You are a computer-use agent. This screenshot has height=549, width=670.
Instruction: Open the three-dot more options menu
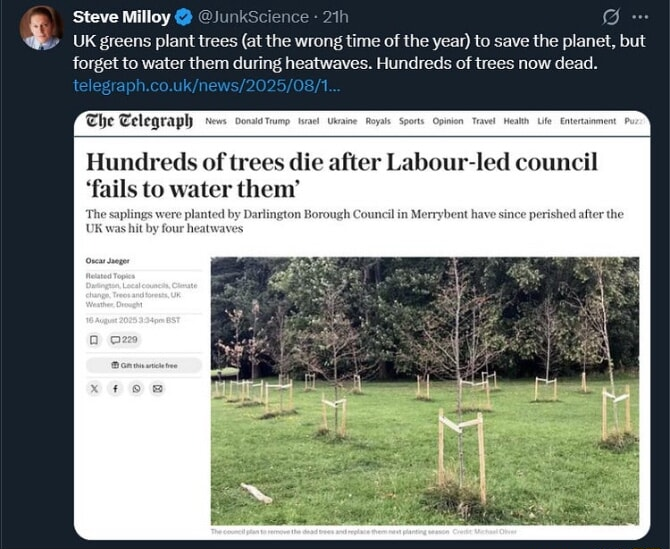[x=641, y=18]
